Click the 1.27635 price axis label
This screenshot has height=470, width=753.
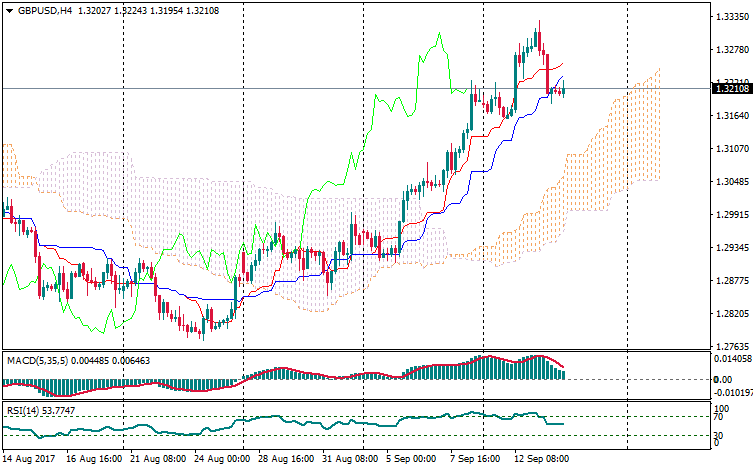[x=733, y=347]
